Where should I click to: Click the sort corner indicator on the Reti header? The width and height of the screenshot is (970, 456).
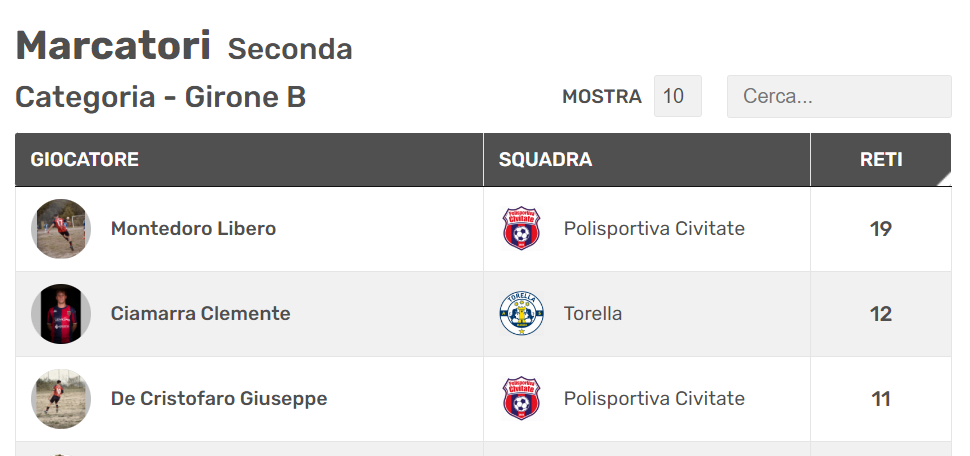[x=944, y=179]
